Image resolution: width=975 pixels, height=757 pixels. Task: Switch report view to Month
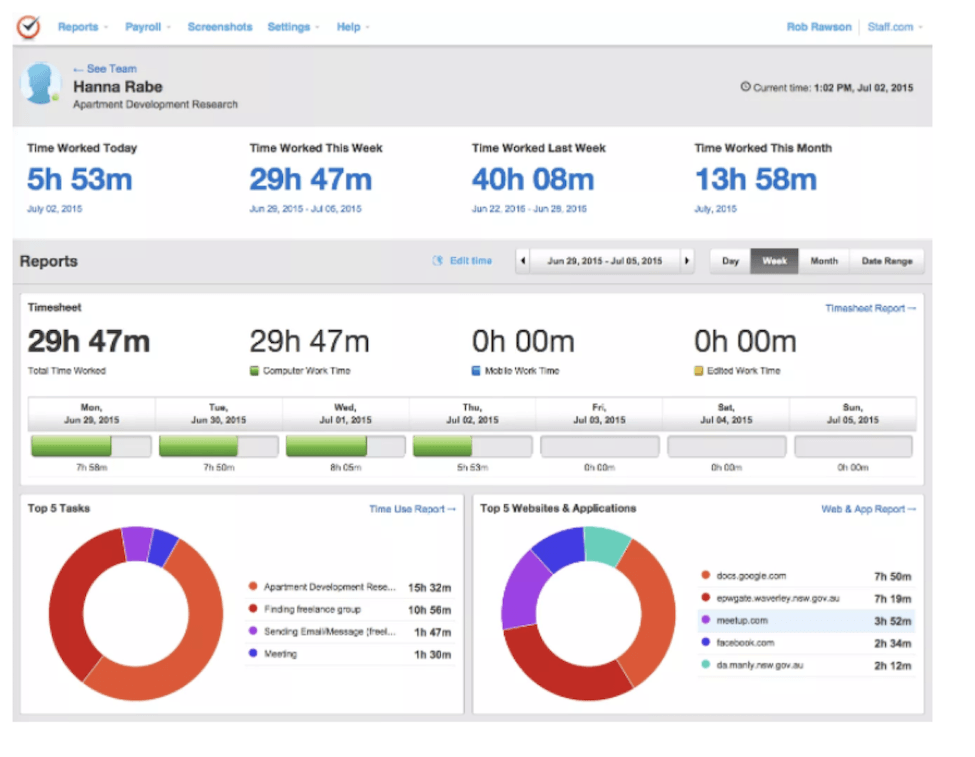click(x=824, y=261)
